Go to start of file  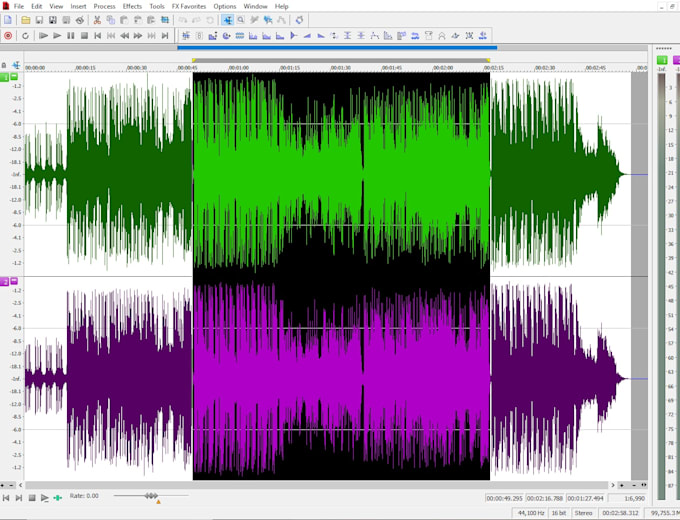pyautogui.click(x=98, y=36)
